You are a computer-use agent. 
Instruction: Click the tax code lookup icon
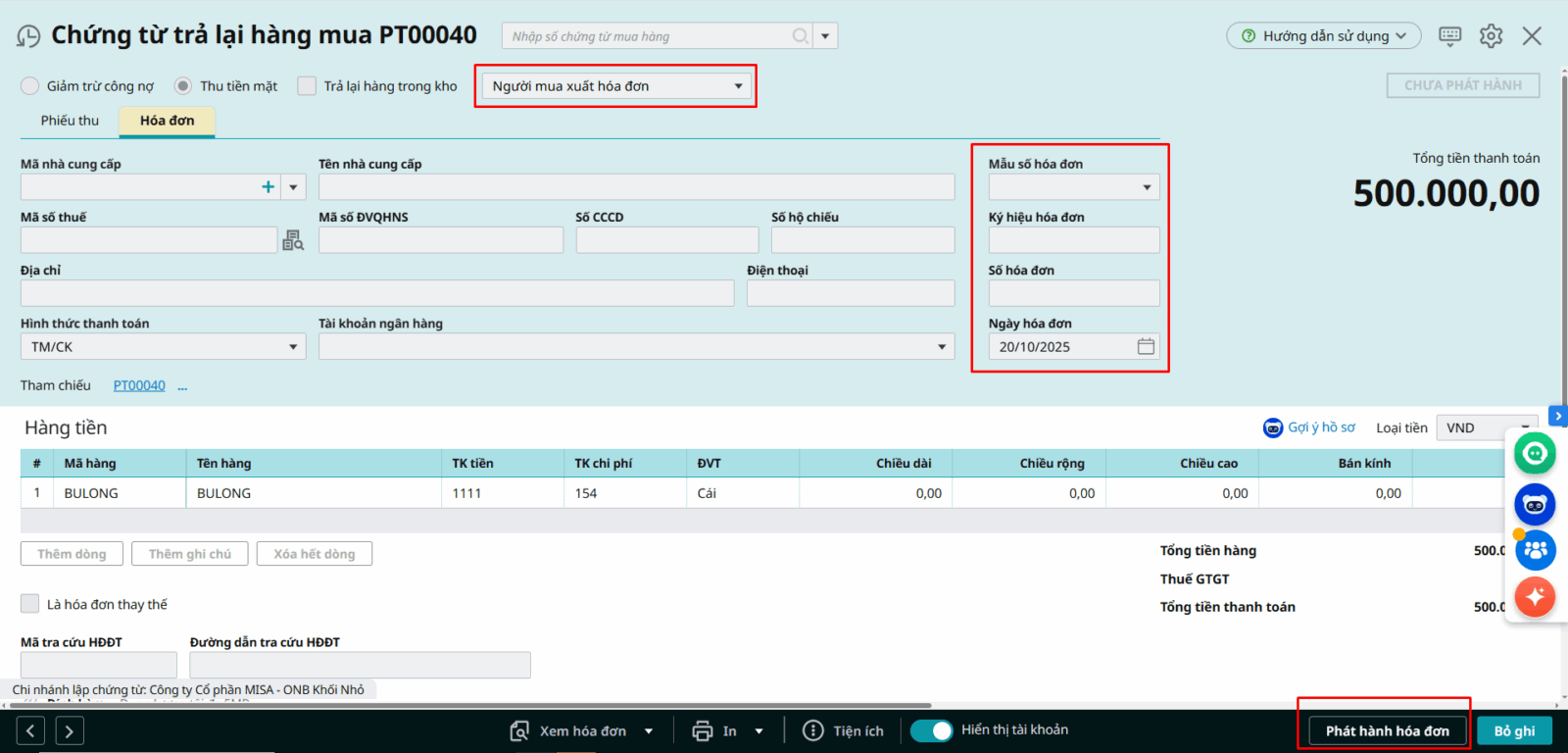293,240
